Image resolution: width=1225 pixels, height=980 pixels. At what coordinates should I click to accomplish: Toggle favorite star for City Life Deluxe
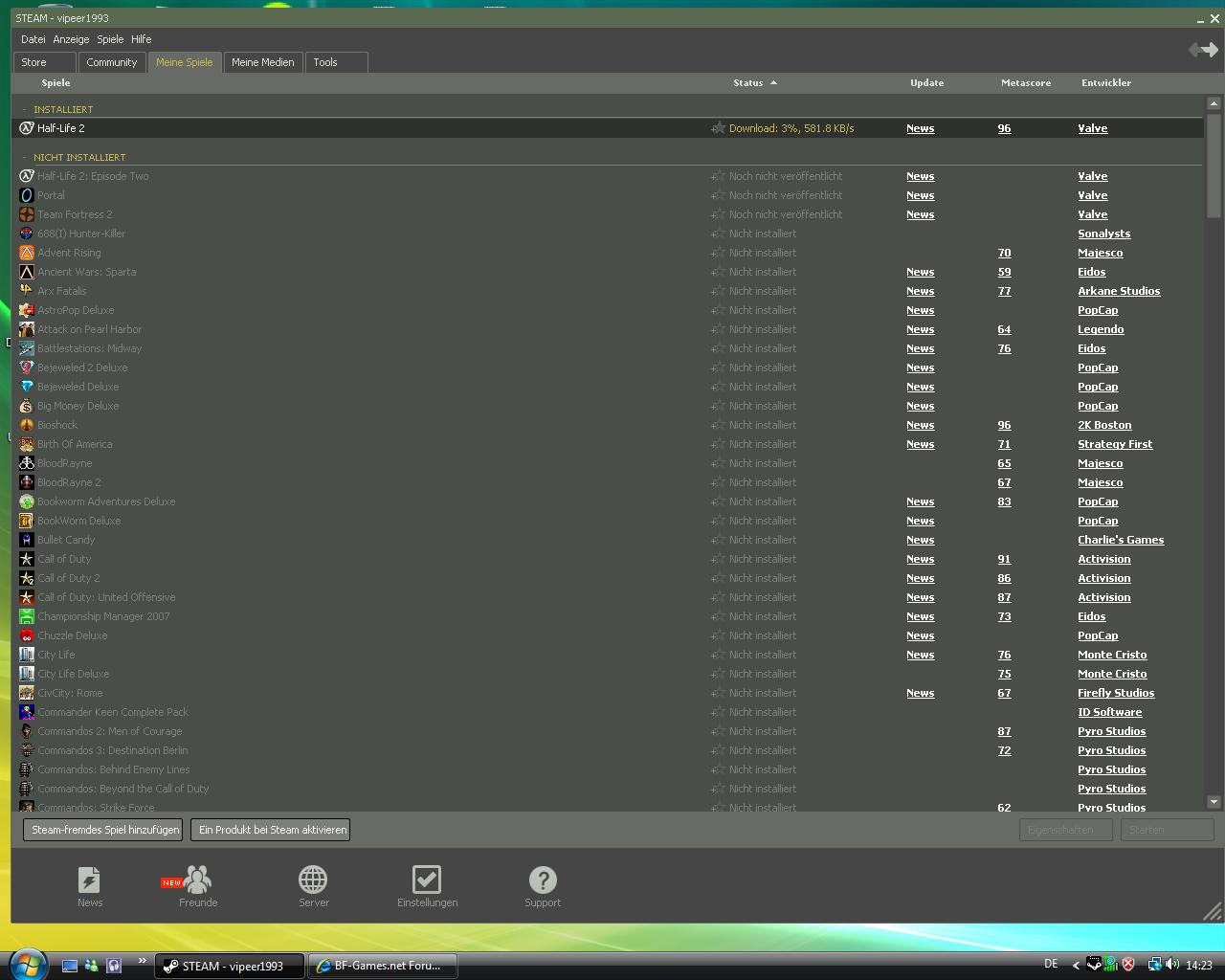pos(718,674)
